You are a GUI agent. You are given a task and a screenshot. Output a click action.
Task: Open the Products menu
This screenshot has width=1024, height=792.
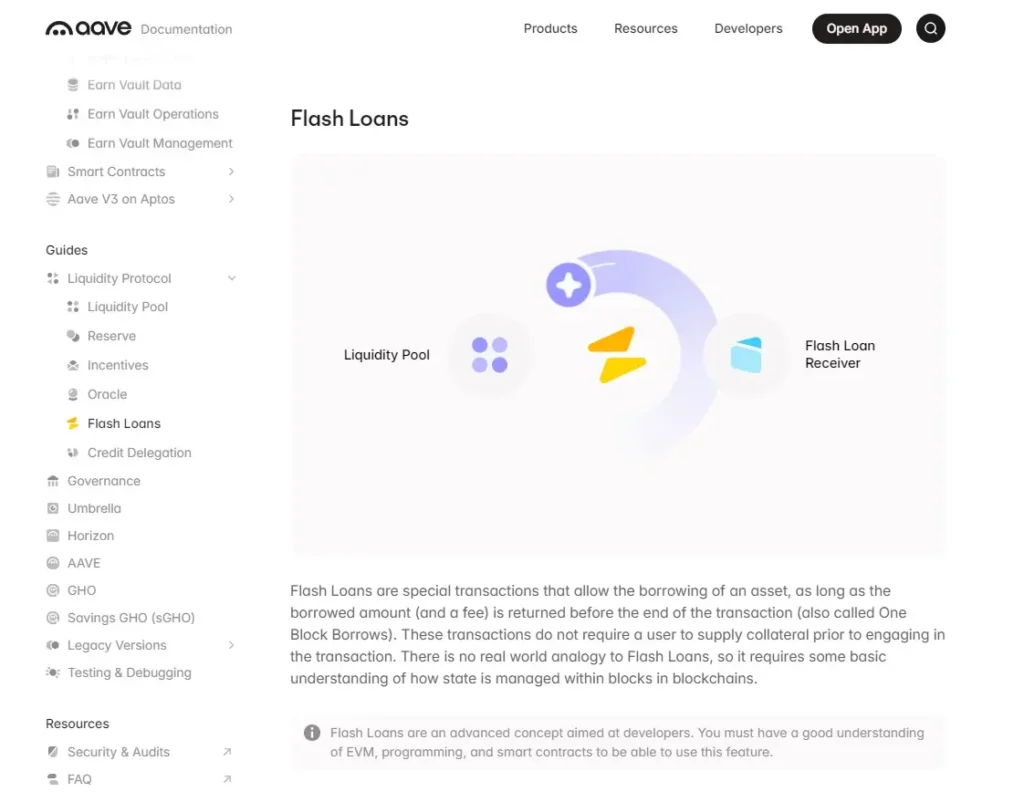pyautogui.click(x=550, y=28)
